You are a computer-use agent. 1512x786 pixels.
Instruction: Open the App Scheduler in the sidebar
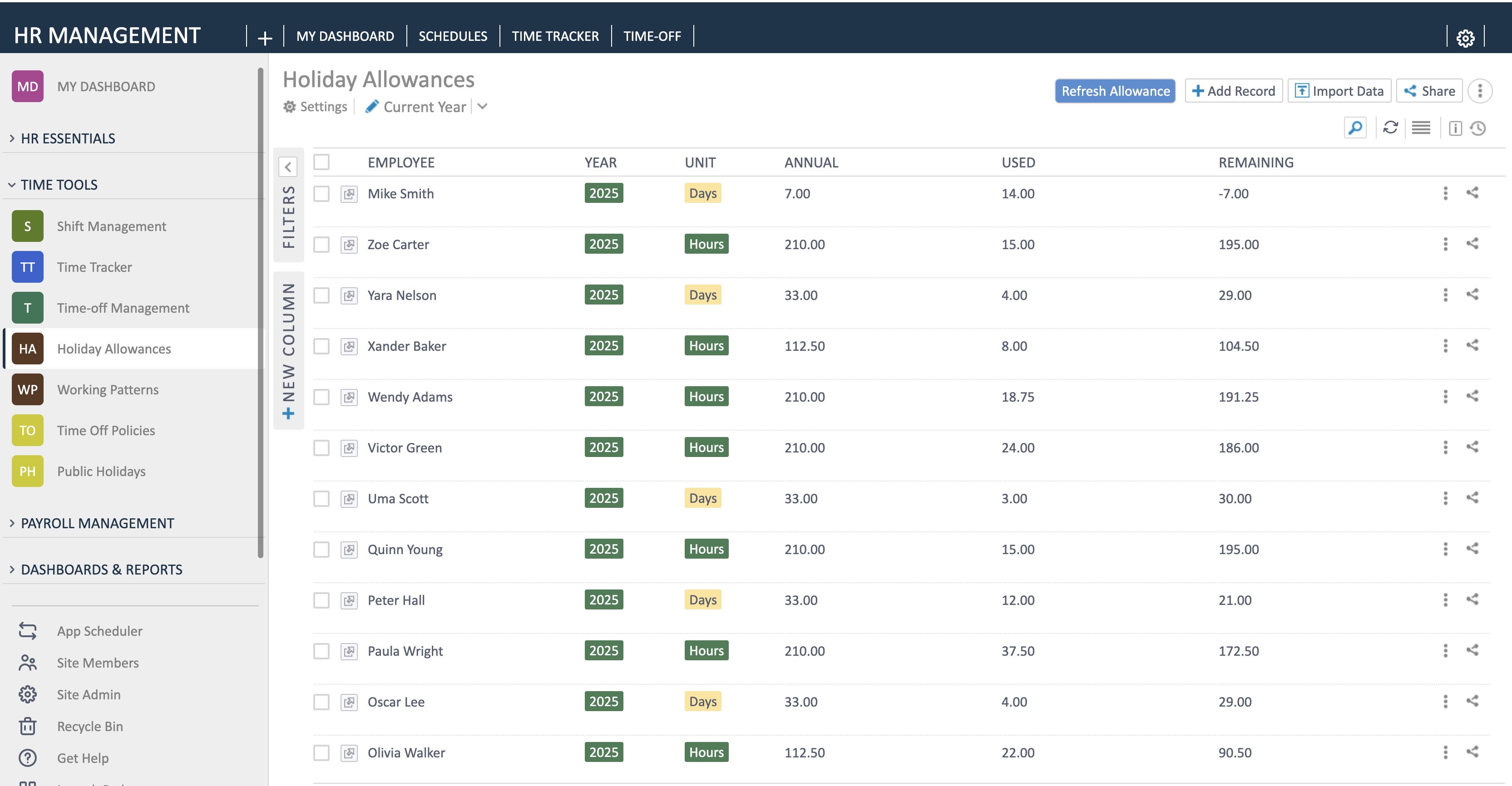coord(99,631)
